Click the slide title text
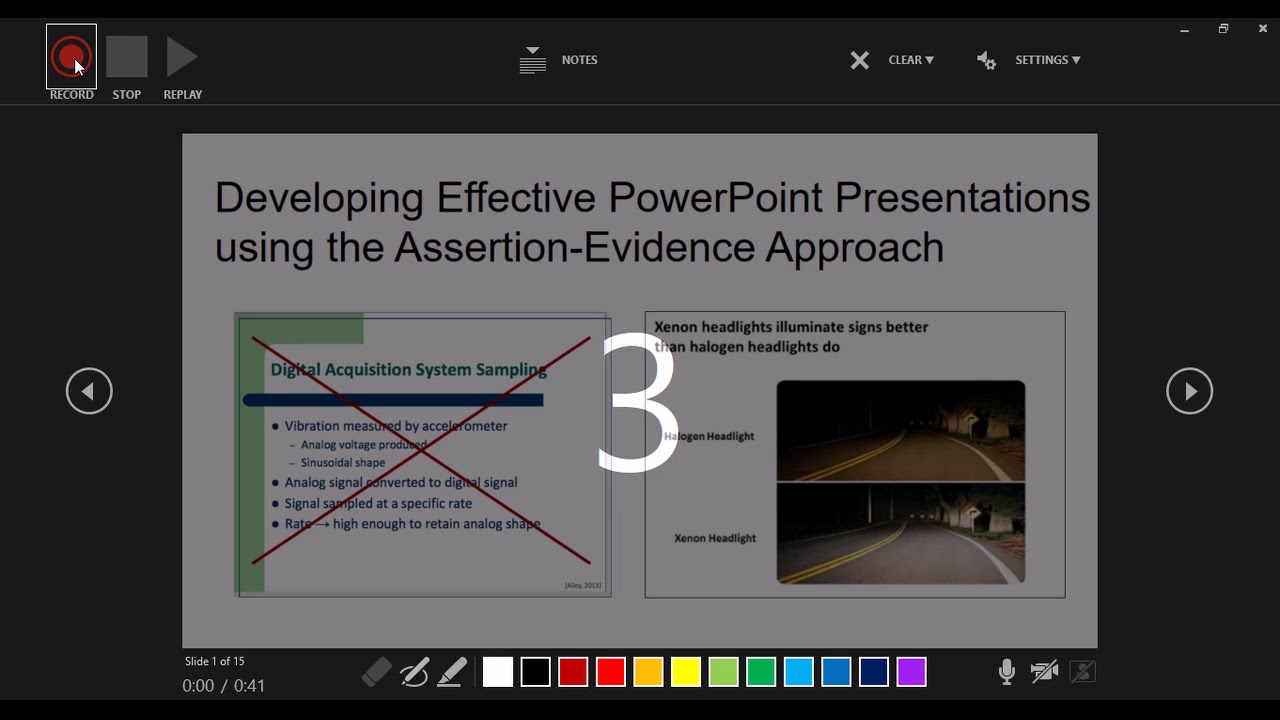1280x720 pixels. coord(652,222)
